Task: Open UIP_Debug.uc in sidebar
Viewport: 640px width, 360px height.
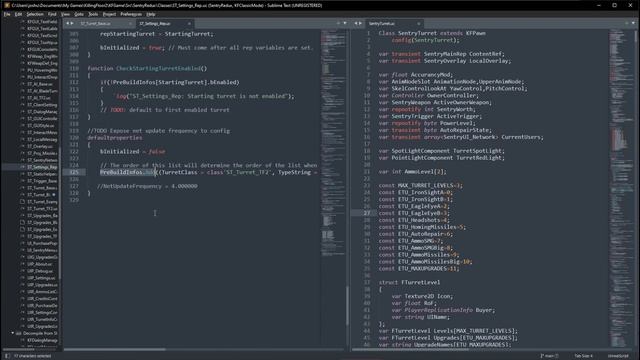Action: [40, 271]
